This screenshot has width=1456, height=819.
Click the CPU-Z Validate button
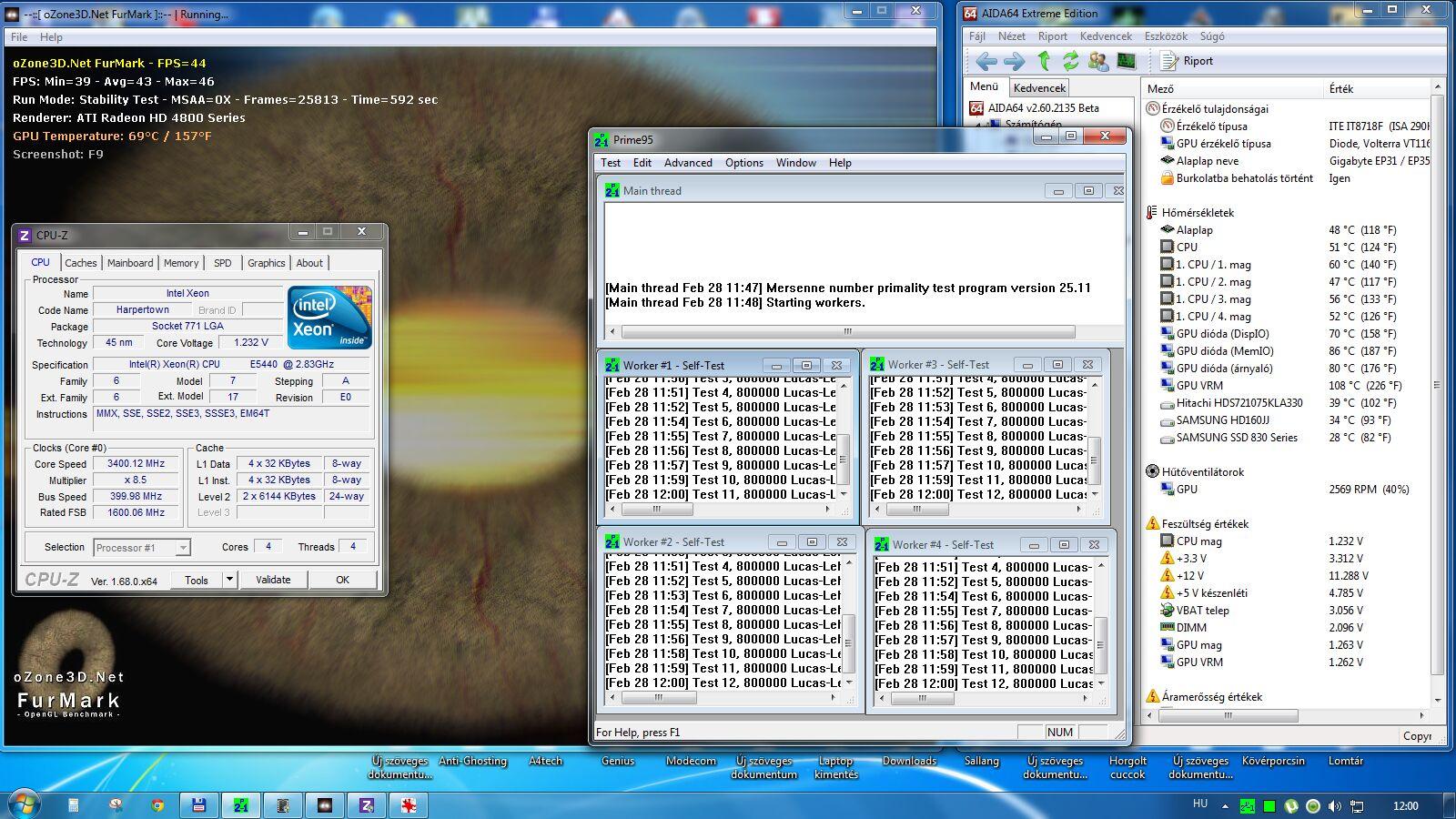273,580
